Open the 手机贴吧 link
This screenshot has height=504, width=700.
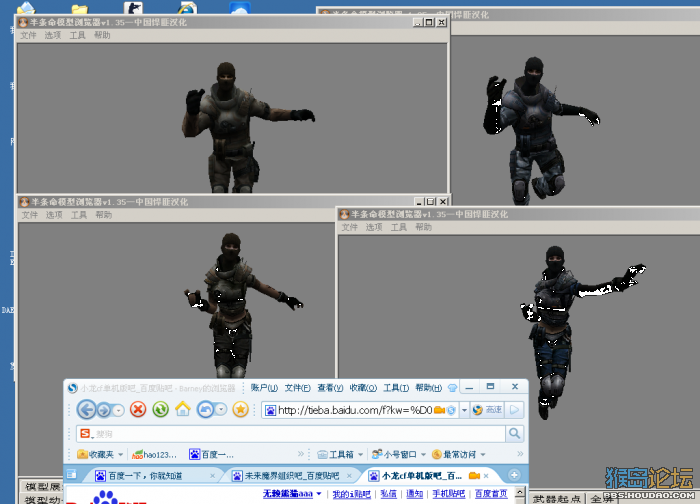pyautogui.click(x=449, y=494)
